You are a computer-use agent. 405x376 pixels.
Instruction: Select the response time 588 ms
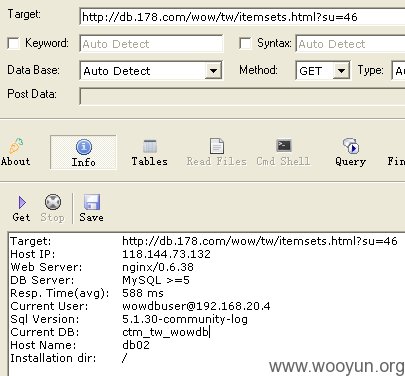[143, 293]
